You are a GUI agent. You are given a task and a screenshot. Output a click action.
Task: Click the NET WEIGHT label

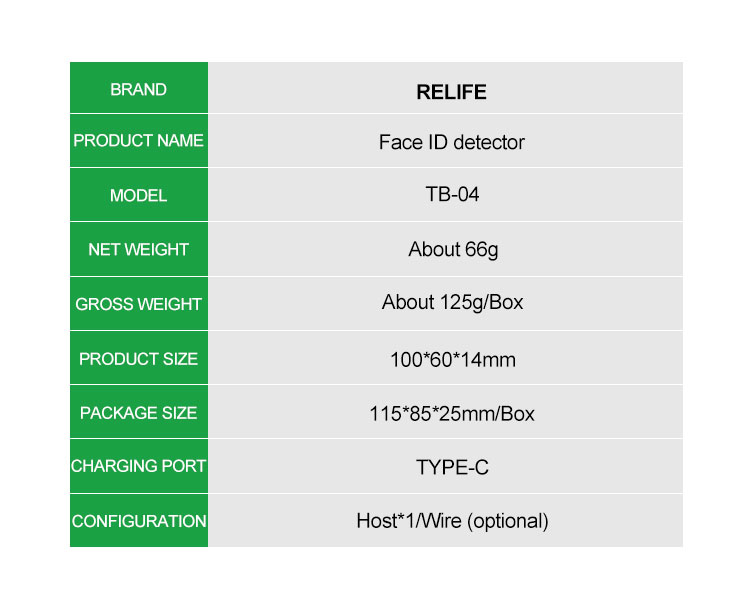138,249
